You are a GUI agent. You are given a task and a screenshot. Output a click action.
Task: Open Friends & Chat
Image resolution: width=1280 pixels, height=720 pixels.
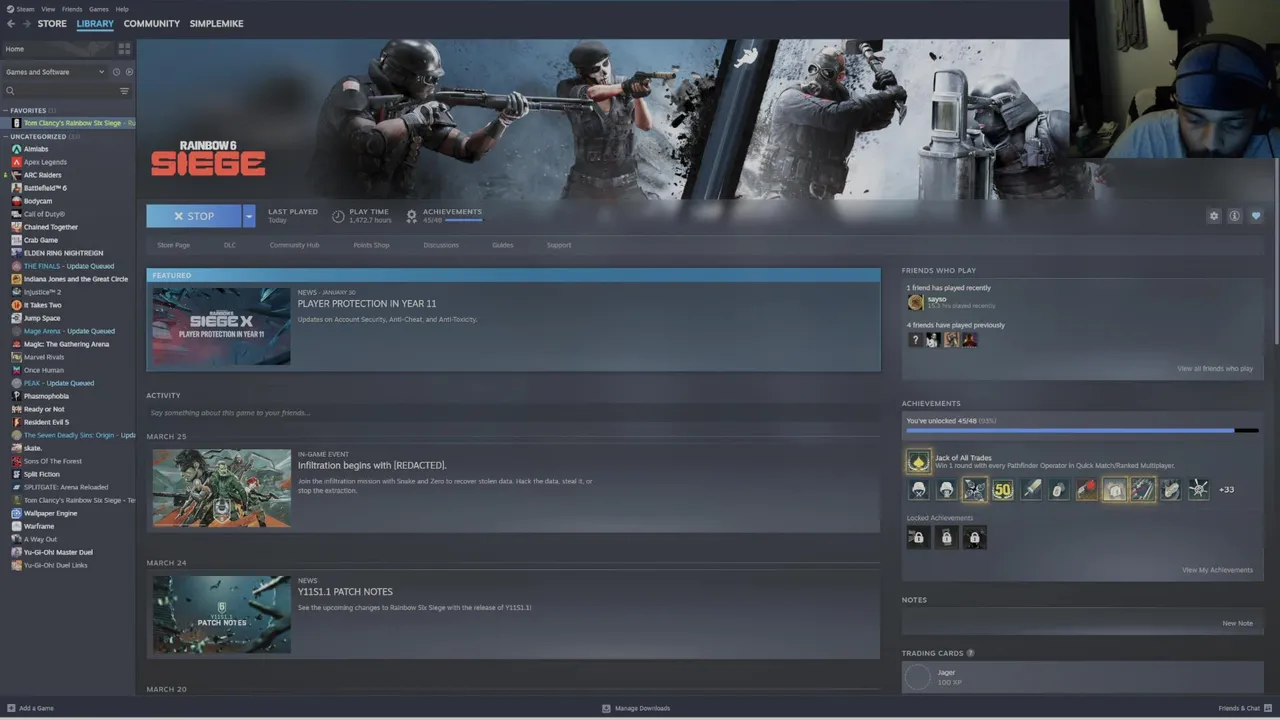[1244, 708]
